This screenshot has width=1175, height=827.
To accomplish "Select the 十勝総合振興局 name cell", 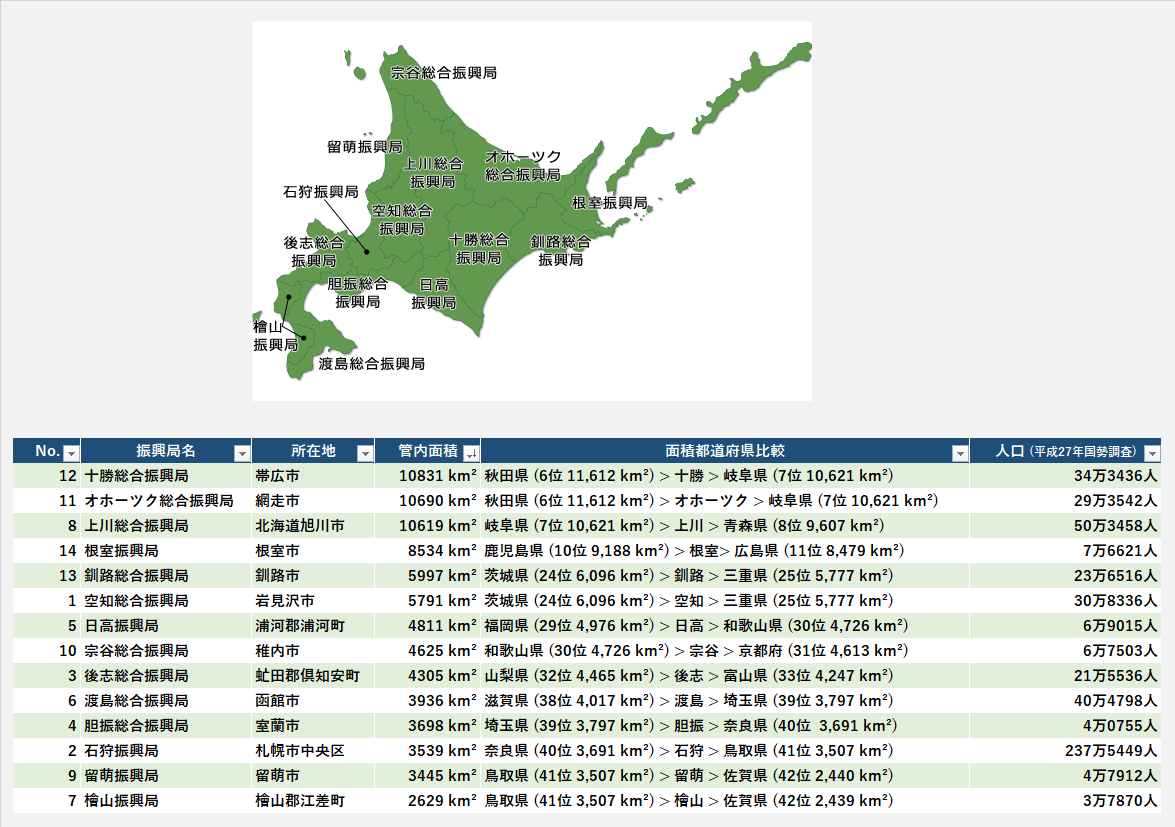I will [137, 476].
